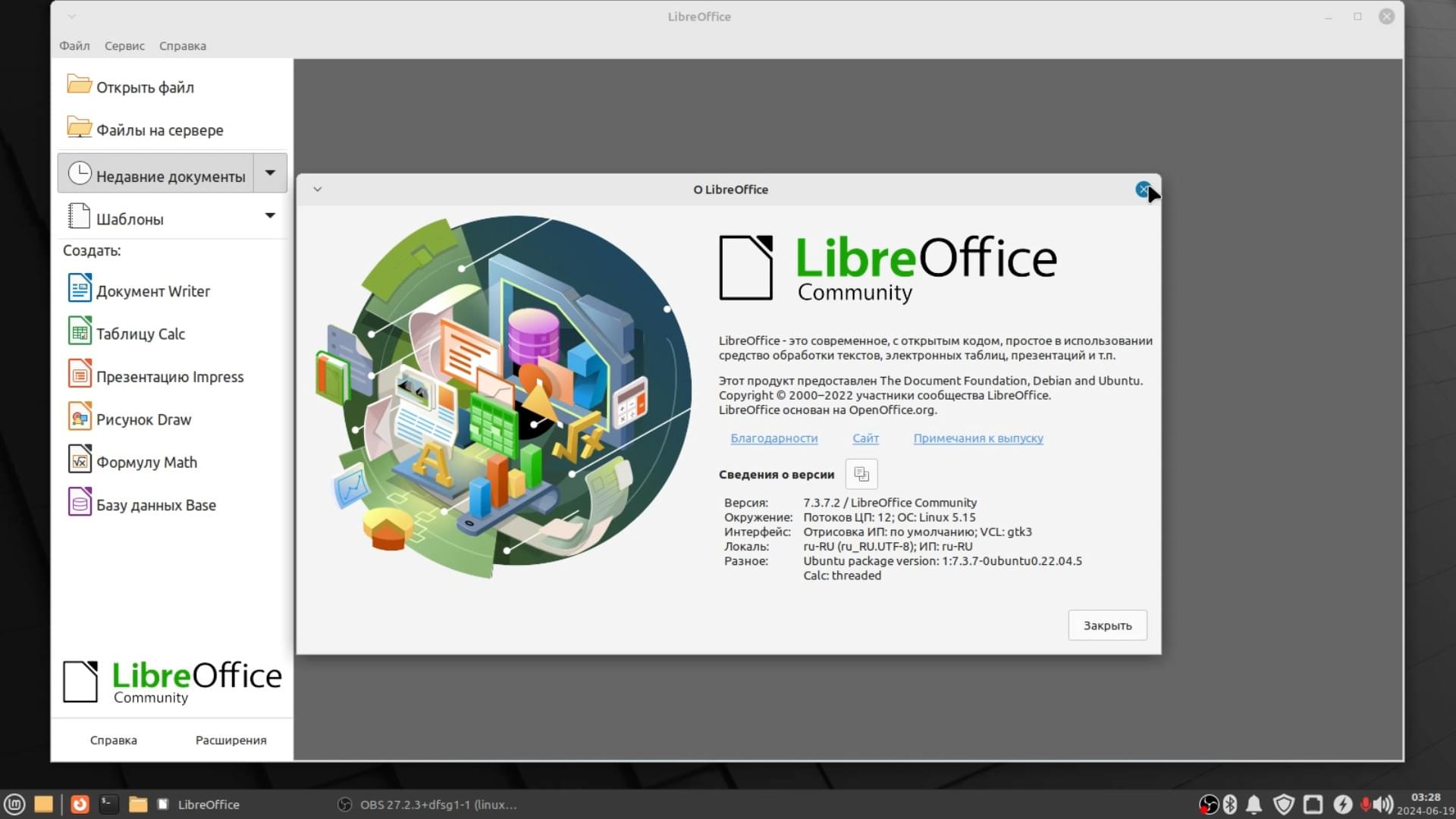Click the Справка button at sidebar bottom
Viewport: 1456px width, 819px height.
tap(113, 740)
